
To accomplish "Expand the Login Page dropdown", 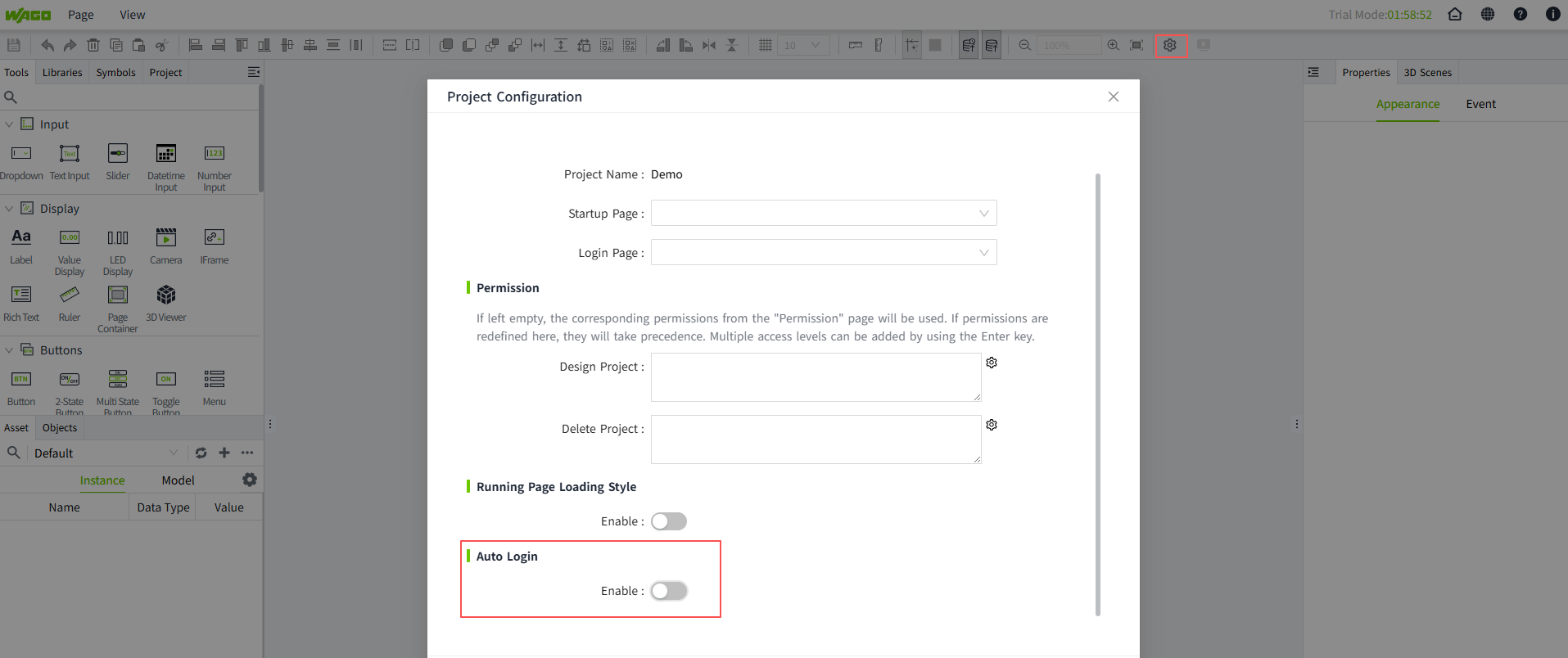I will click(x=823, y=253).
